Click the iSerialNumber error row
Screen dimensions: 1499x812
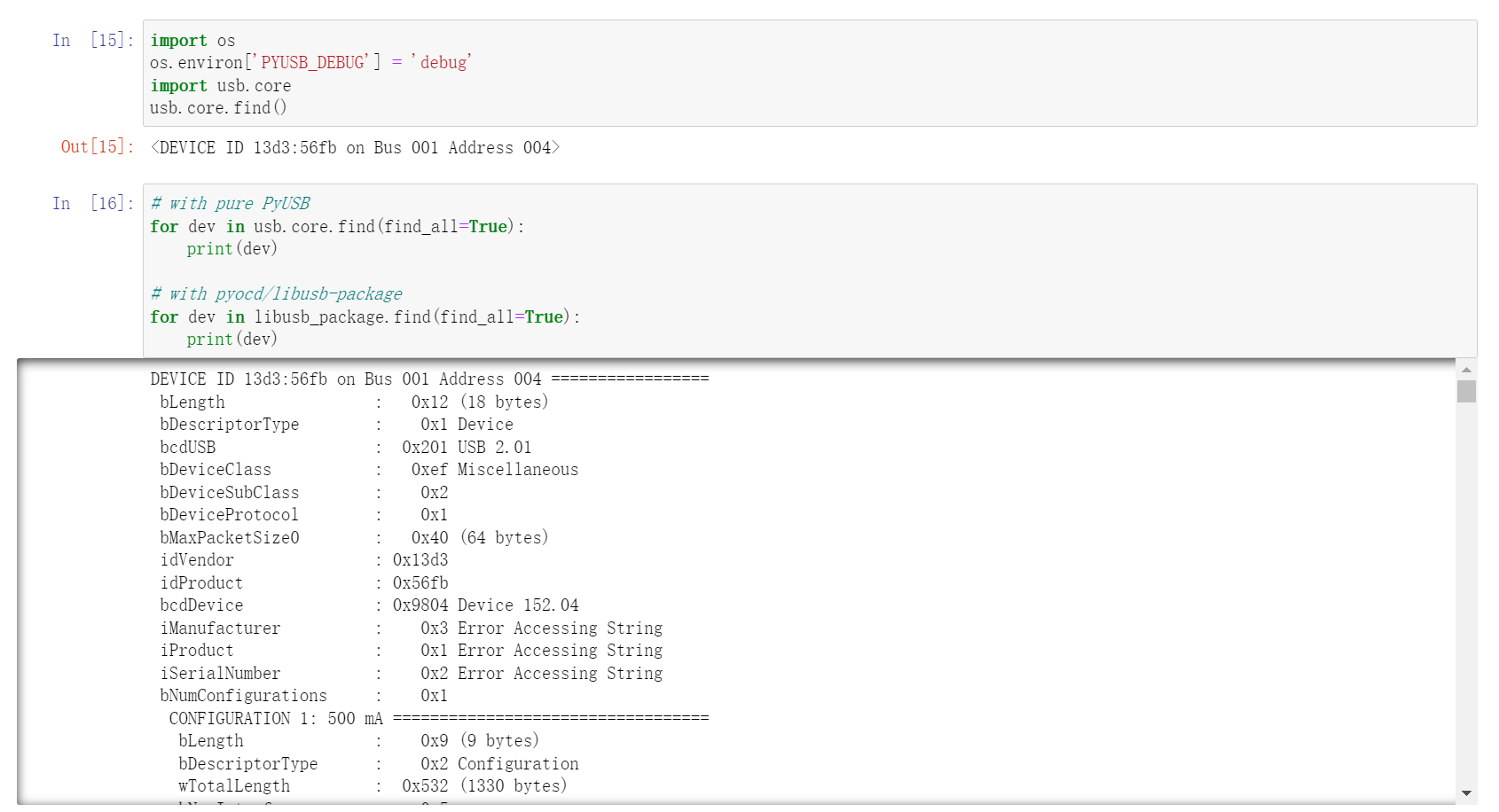(412, 674)
